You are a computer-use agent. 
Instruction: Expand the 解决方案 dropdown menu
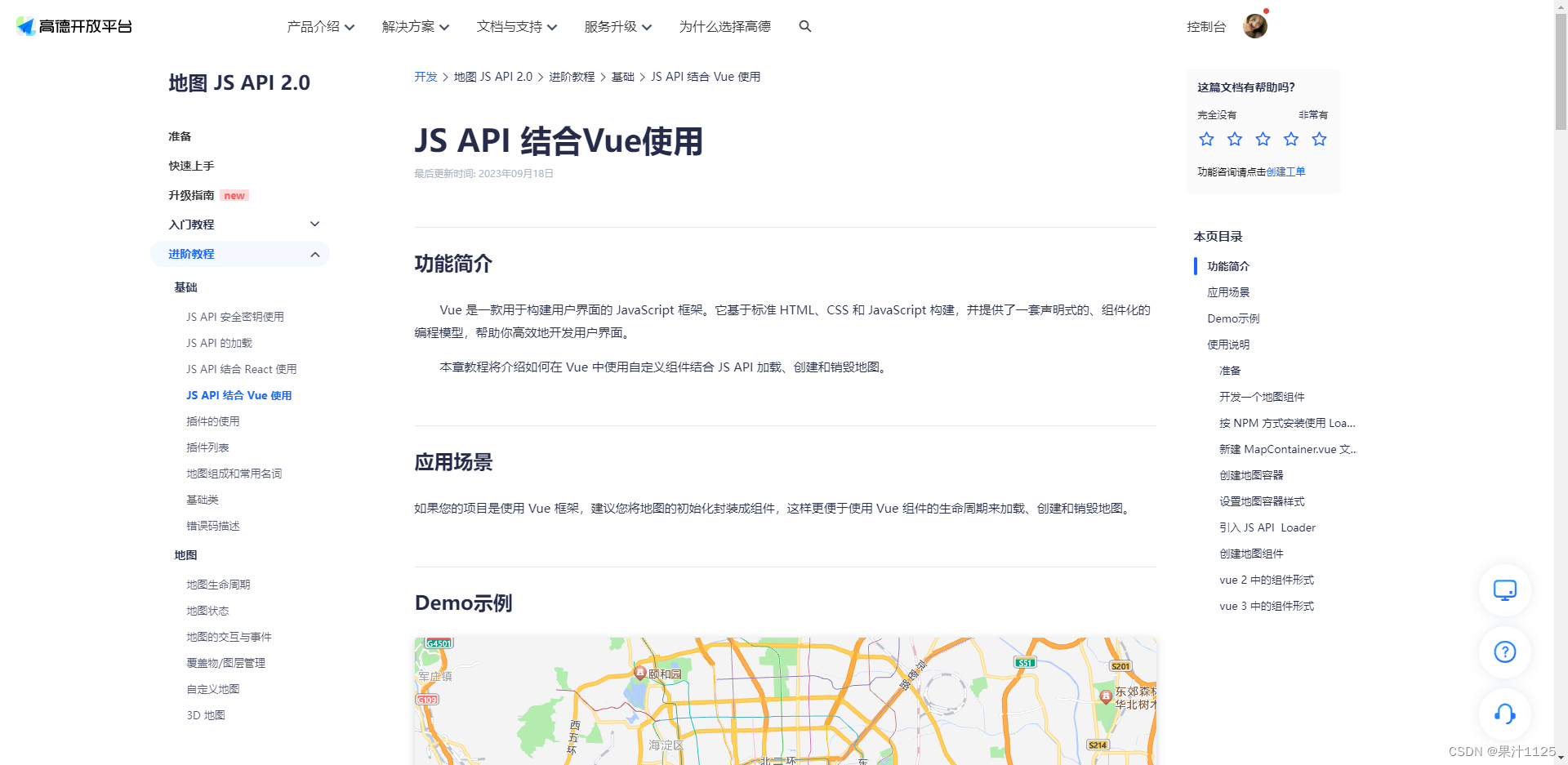(416, 27)
